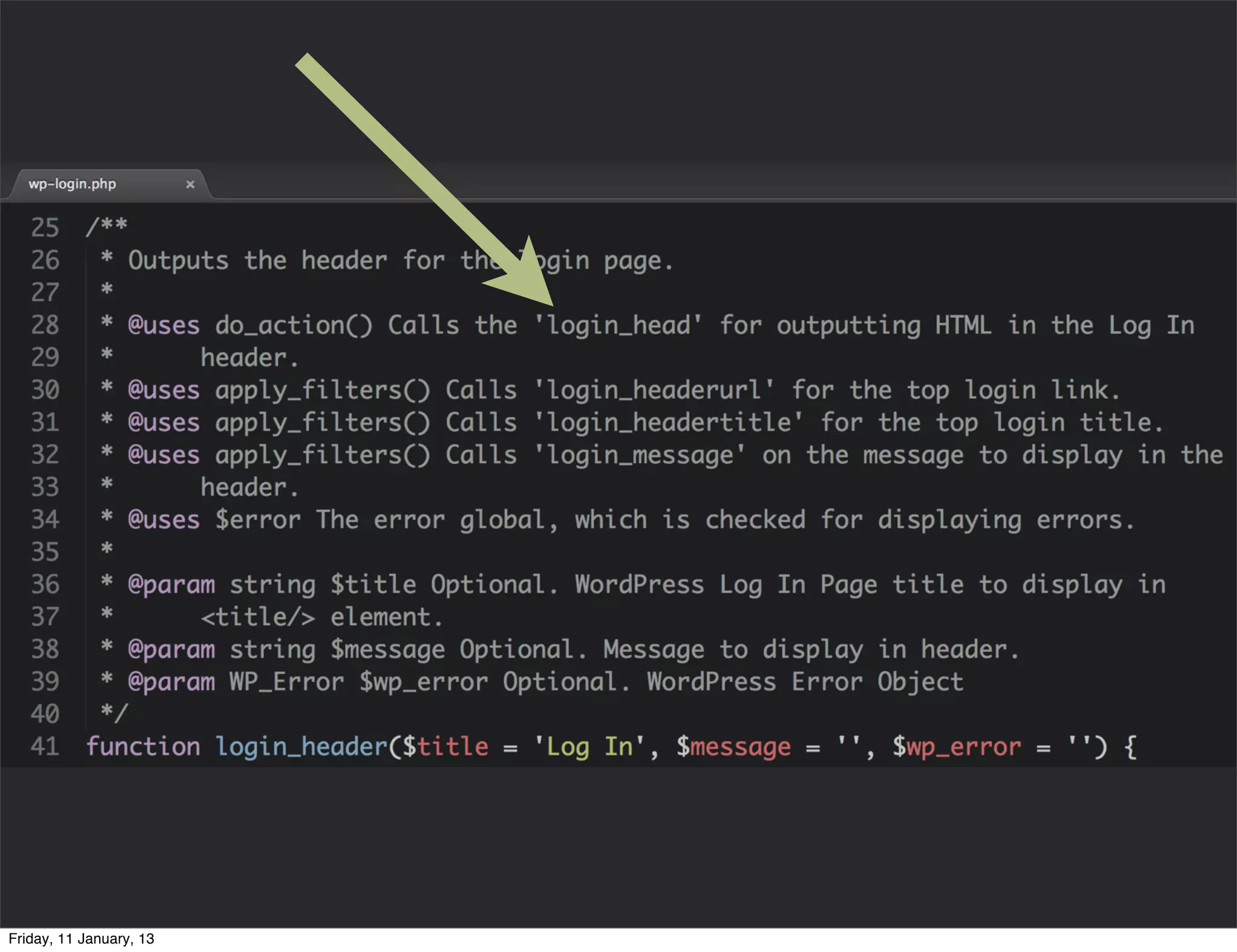The width and height of the screenshot is (1237, 952).
Task: Close the wp-login.php tab
Action: [190, 184]
